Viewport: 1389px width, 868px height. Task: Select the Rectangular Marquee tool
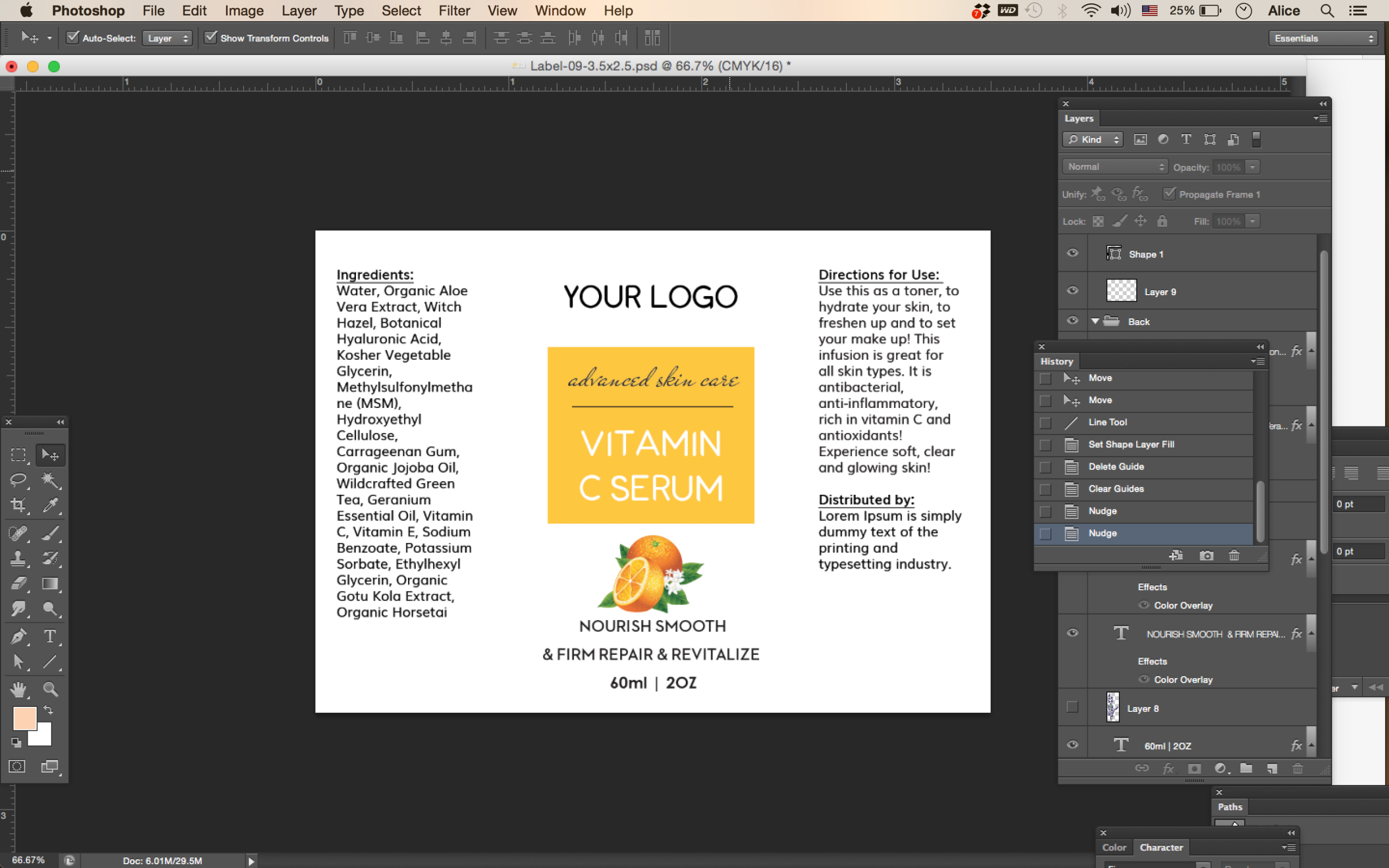pyautogui.click(x=18, y=455)
